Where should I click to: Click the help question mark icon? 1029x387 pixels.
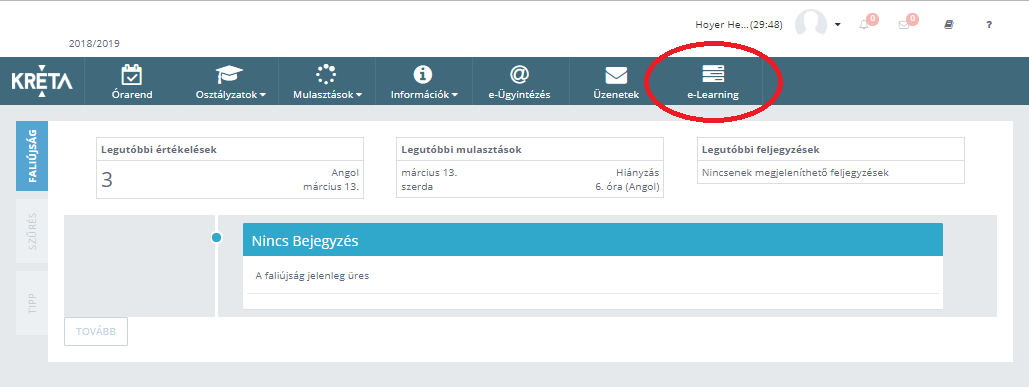pyautogui.click(x=989, y=25)
